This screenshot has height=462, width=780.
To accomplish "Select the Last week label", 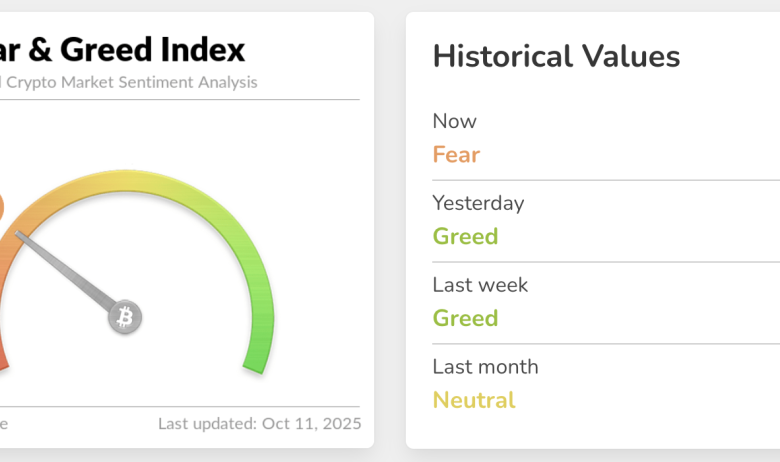I will click(x=480, y=285).
